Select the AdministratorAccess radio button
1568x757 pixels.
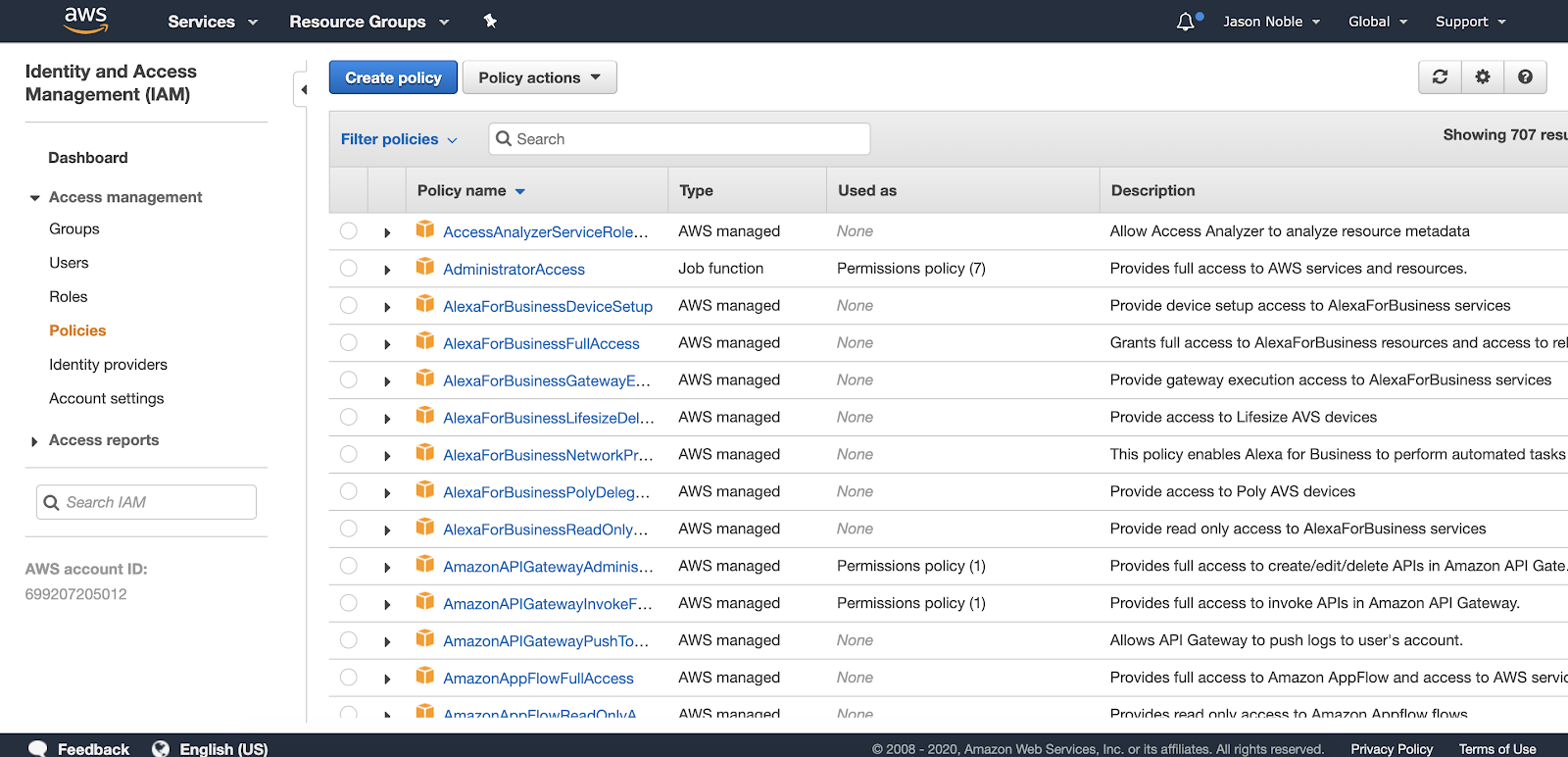click(349, 268)
